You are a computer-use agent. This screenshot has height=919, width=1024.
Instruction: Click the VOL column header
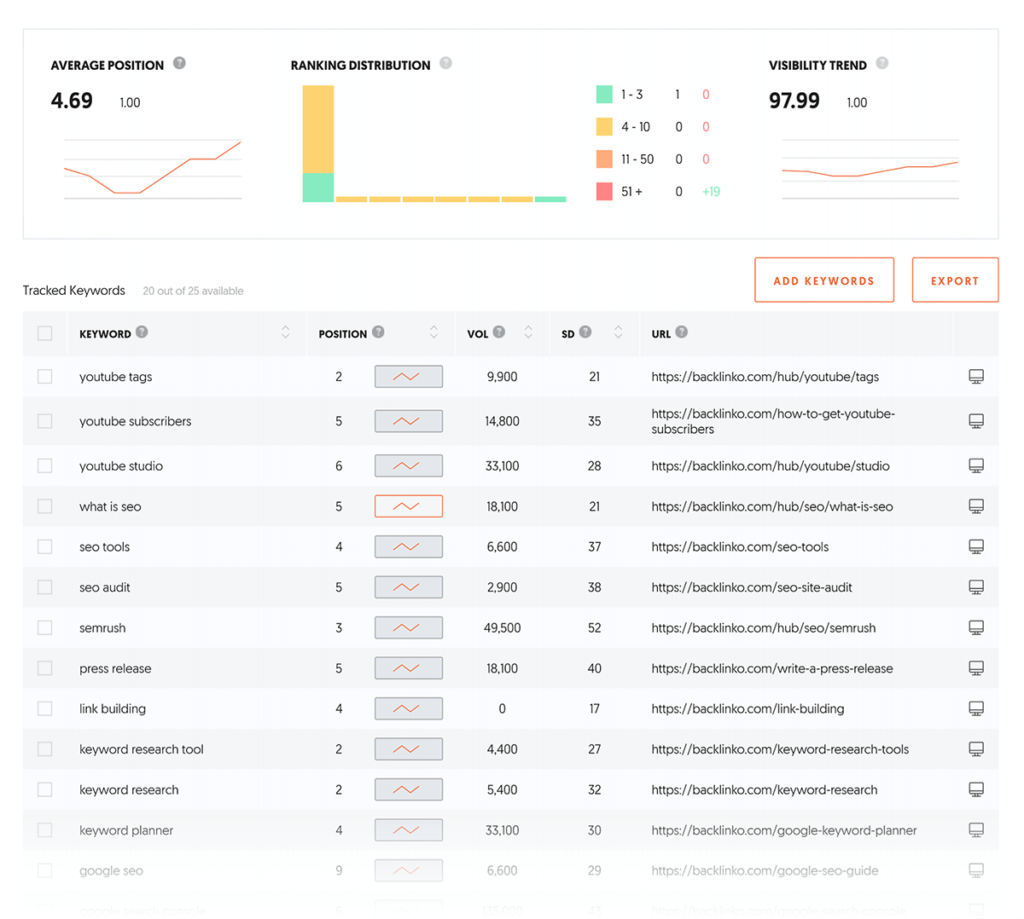(x=477, y=334)
